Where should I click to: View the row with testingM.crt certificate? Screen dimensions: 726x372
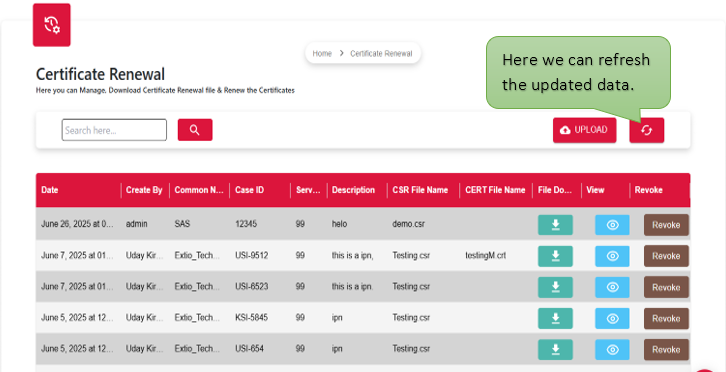[x=612, y=256]
